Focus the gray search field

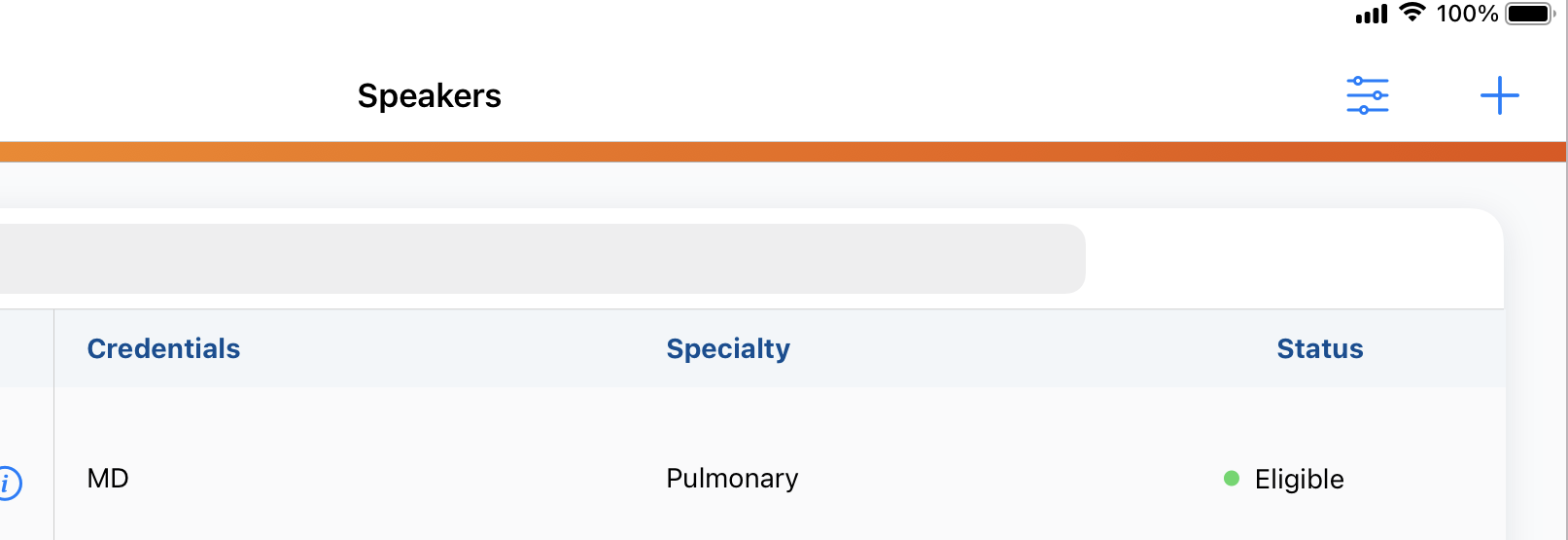pyautogui.click(x=535, y=259)
